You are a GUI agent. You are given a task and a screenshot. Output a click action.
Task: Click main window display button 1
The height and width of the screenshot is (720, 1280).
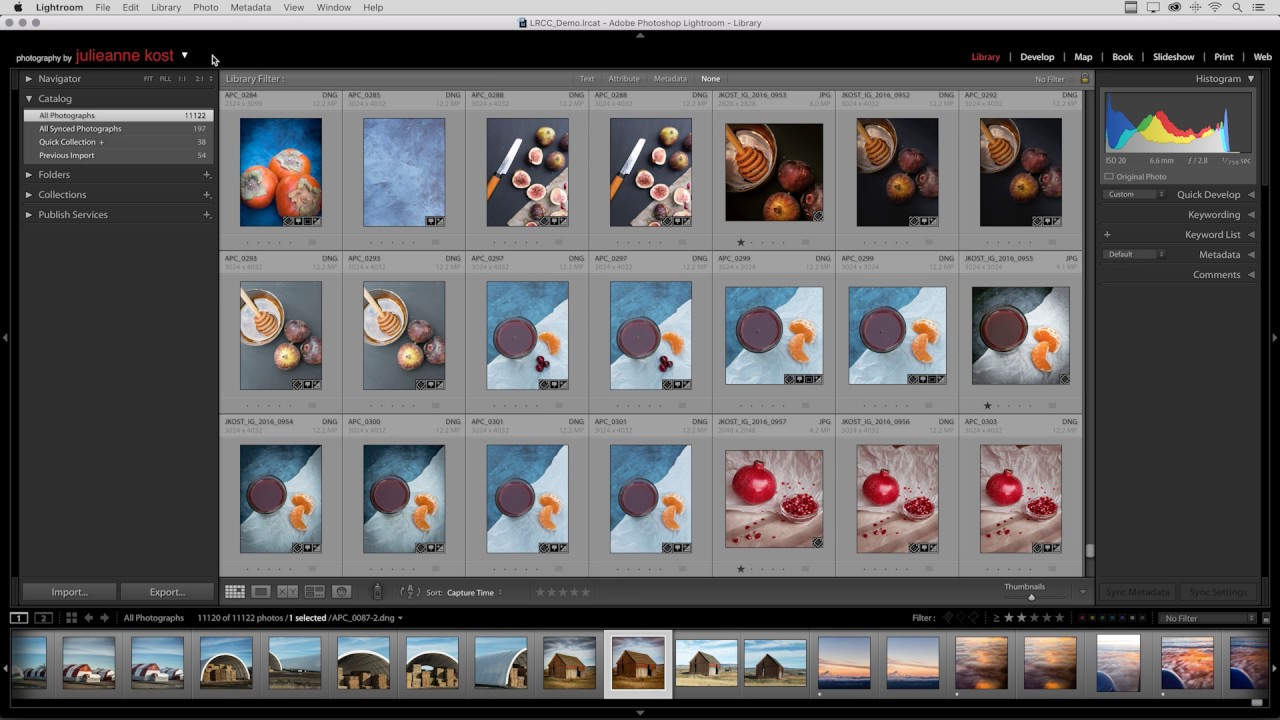(19, 618)
